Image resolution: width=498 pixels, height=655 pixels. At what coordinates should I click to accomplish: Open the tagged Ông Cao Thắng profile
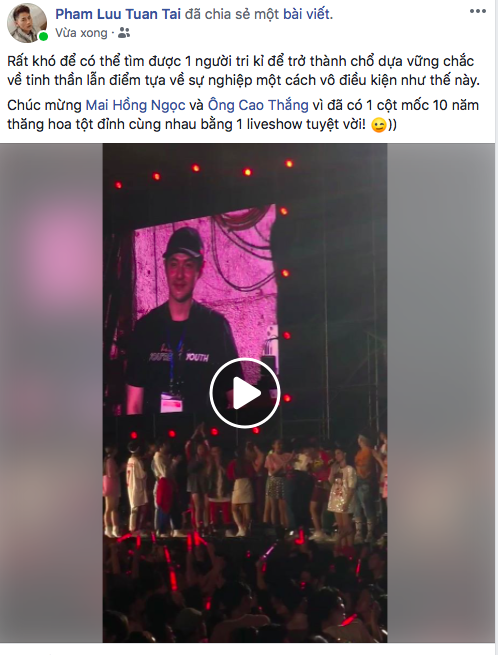[258, 105]
